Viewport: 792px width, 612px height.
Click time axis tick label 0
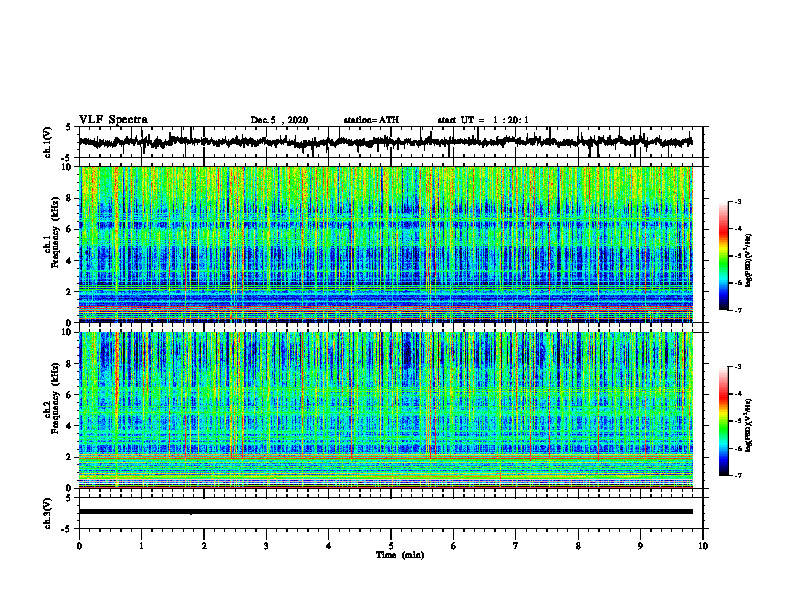(x=79, y=546)
